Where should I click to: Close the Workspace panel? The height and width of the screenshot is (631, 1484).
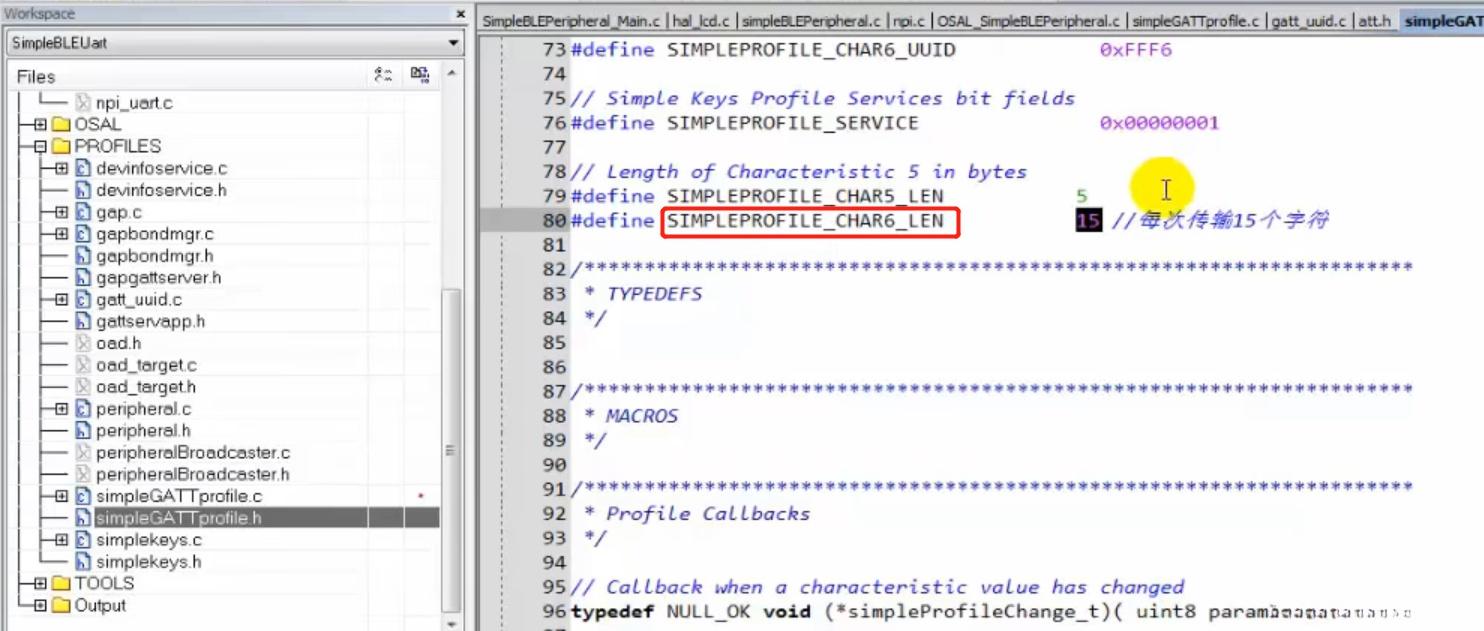pyautogui.click(x=460, y=14)
